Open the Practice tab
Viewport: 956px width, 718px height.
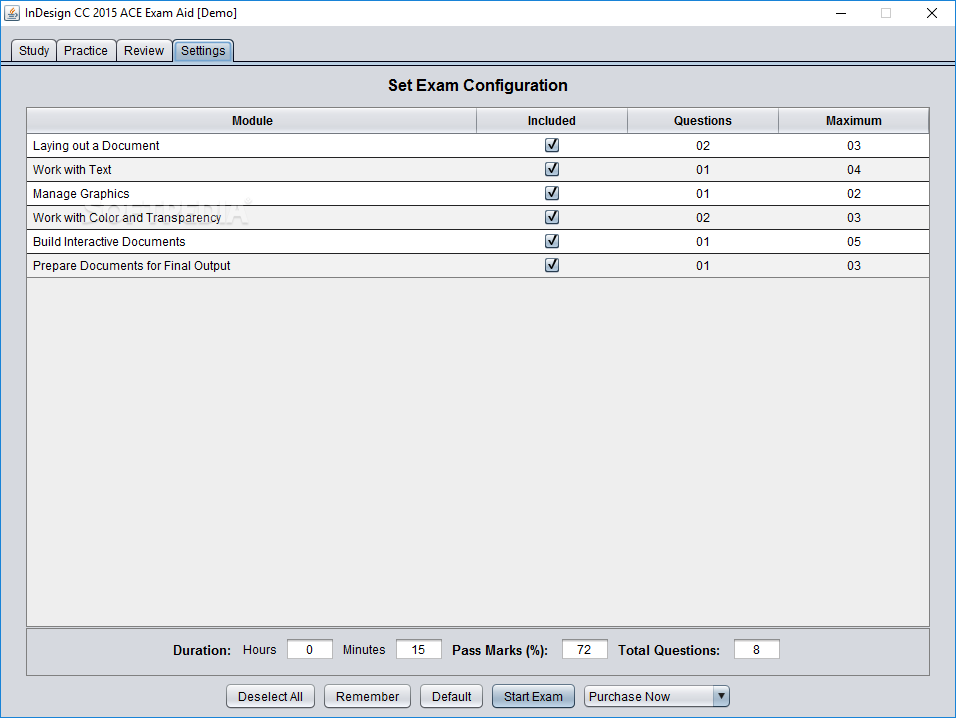(85, 51)
